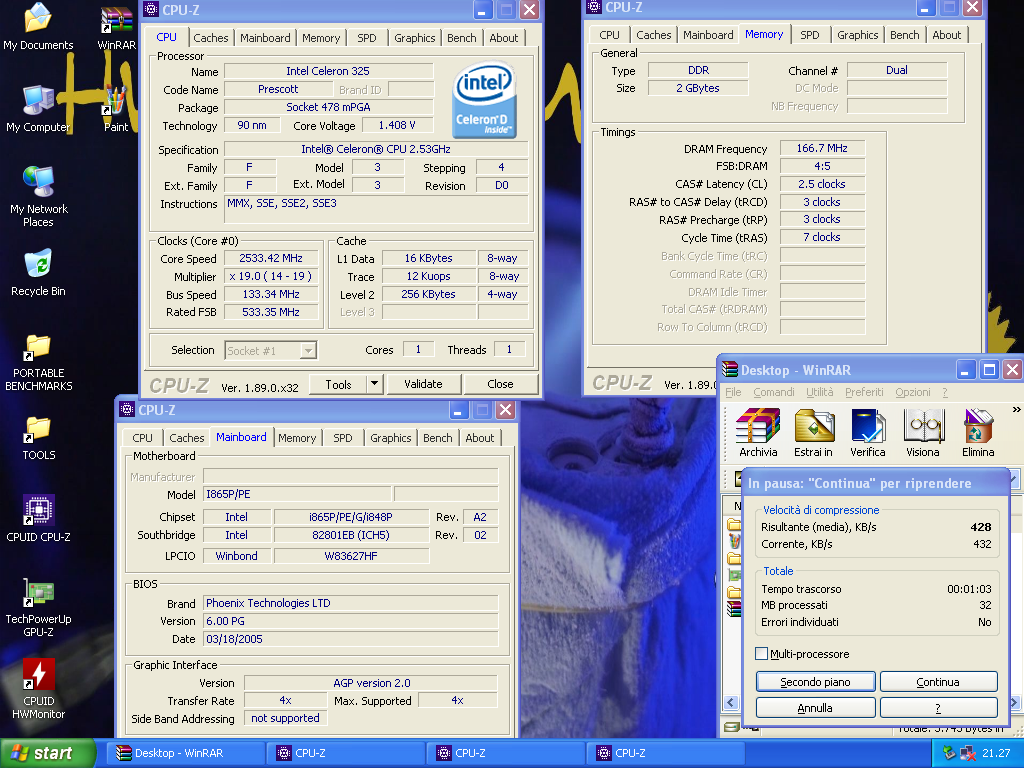The width and height of the screenshot is (1024, 768).
Task: Click the Instructions field MMX, SSE, SSE2, SSE3
Action: coord(376,209)
